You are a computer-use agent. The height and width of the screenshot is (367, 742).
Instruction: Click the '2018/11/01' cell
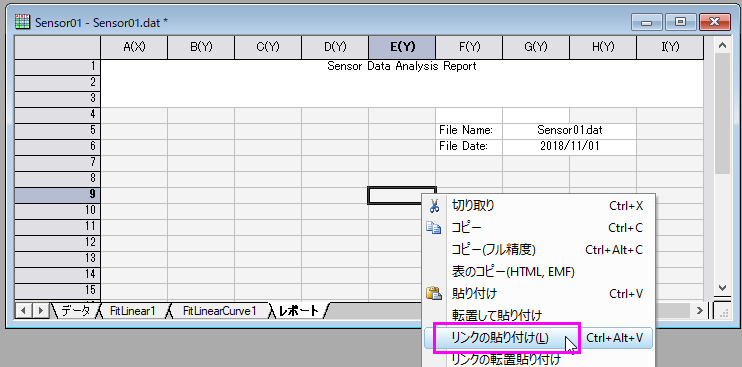(x=569, y=147)
